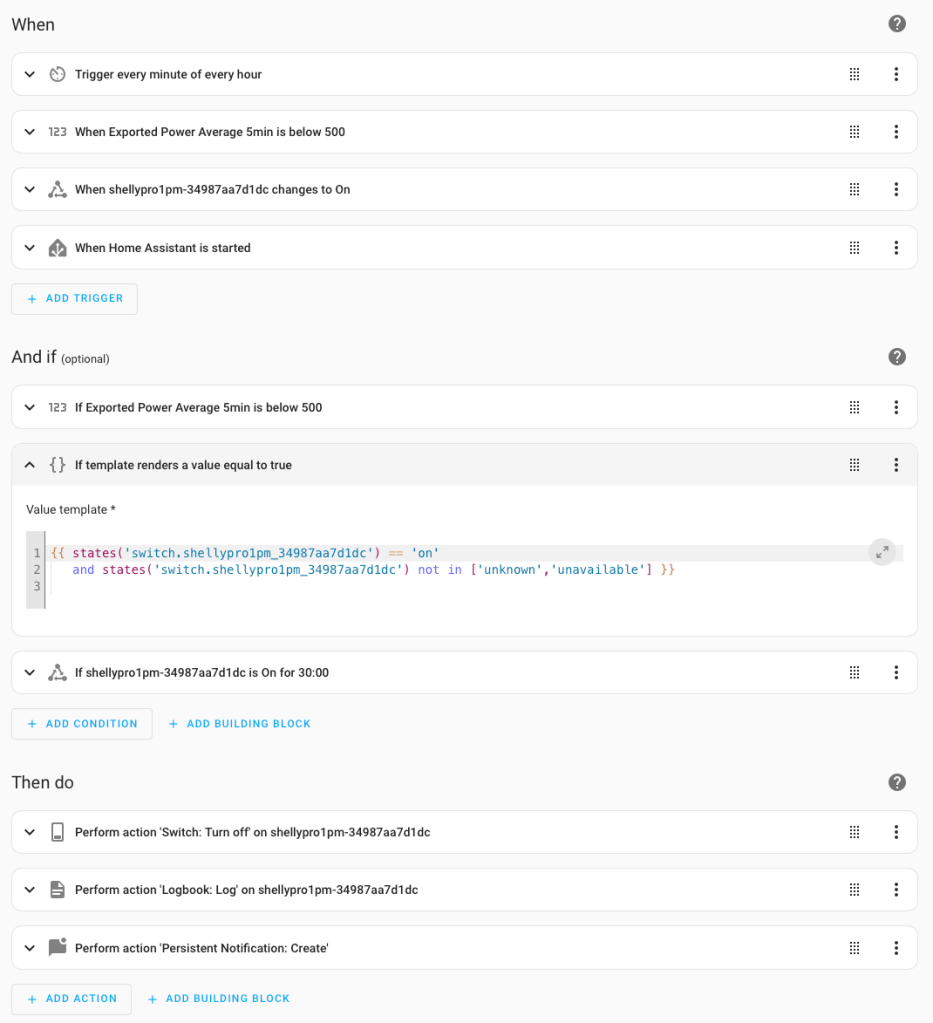Expand the 'Trigger every minute' trigger row
The image size is (933, 1023).
30,74
